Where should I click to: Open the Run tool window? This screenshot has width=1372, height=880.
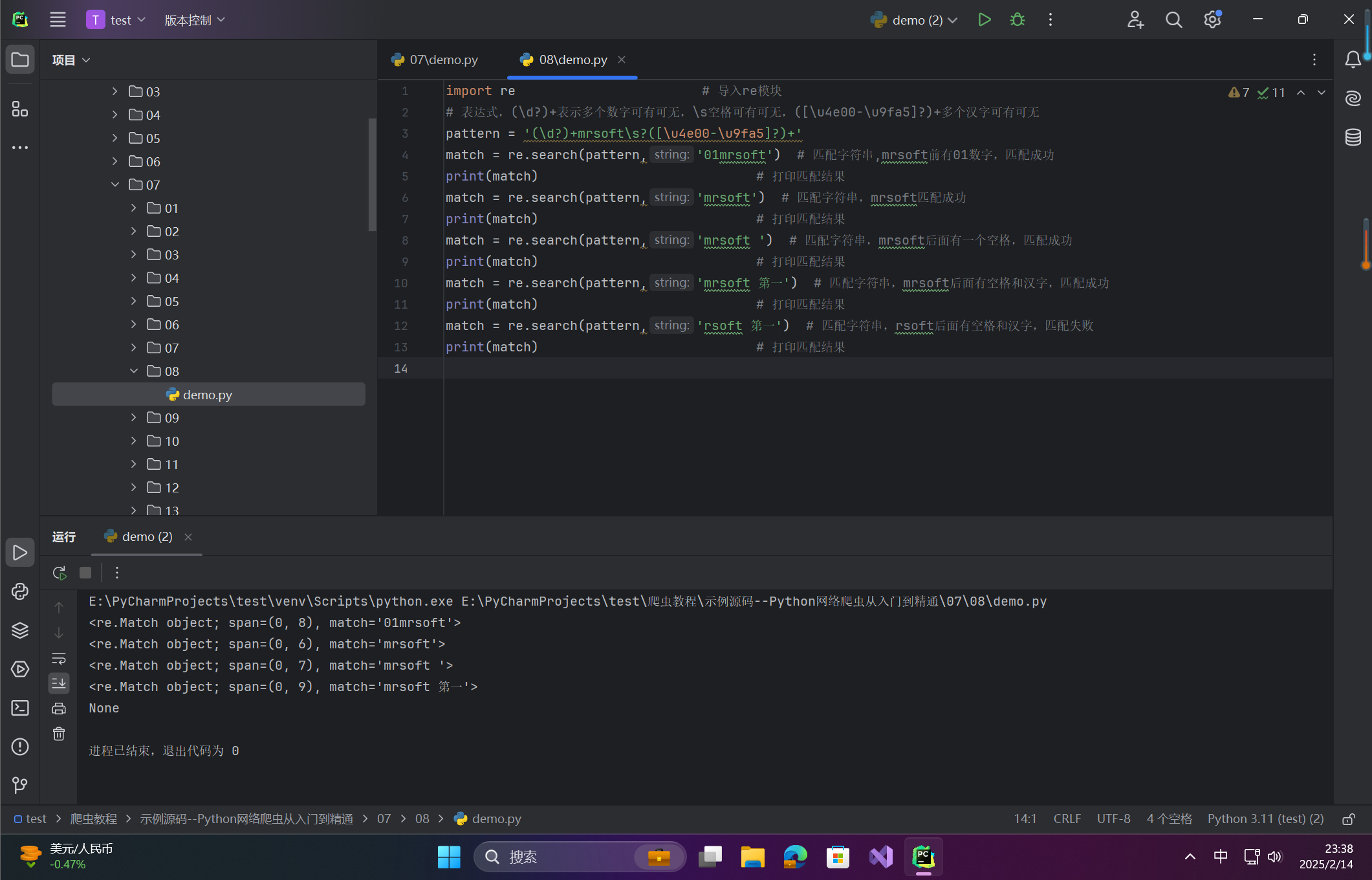click(x=20, y=553)
